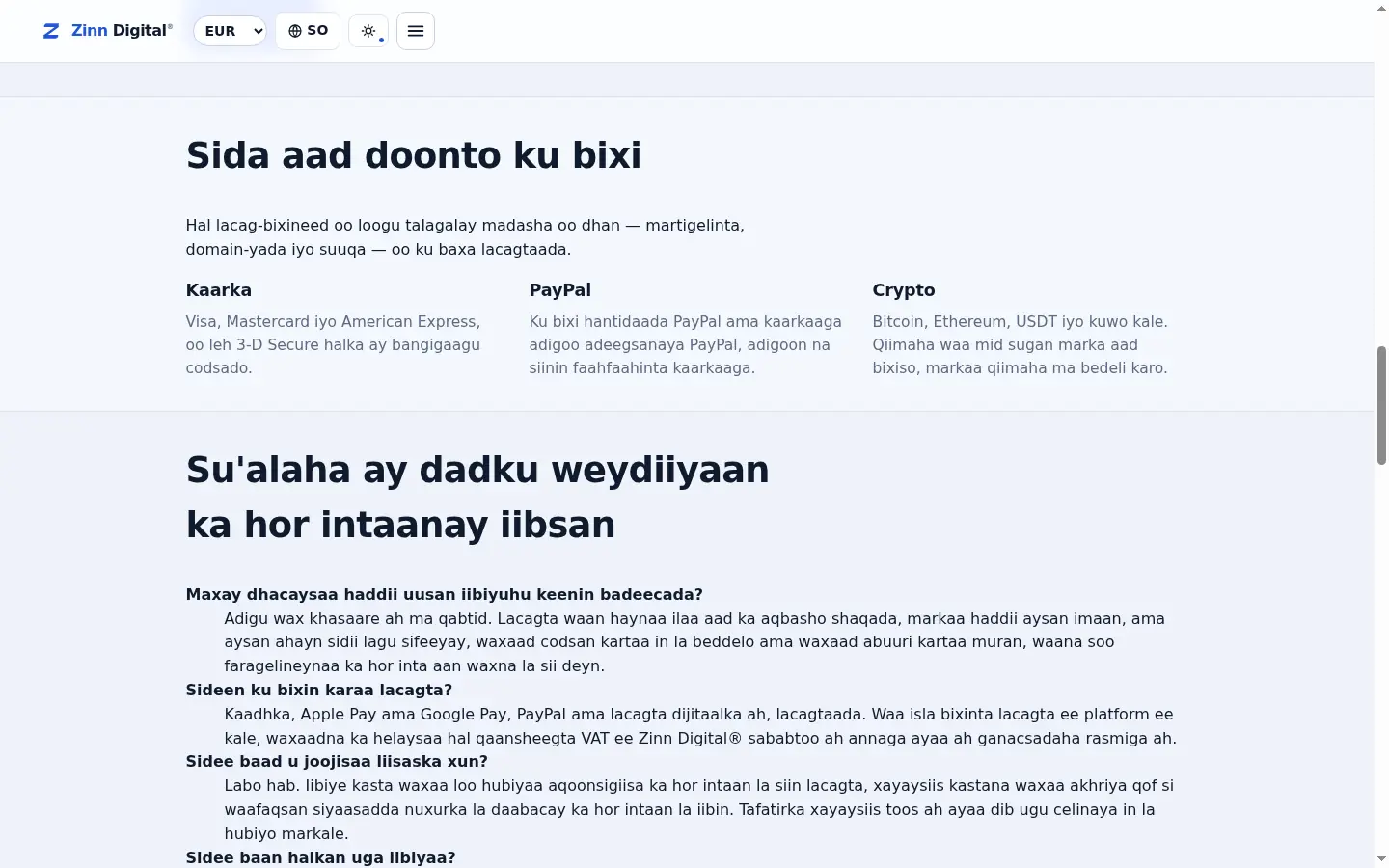Click the 'Crypto' payment heading
The width and height of the screenshot is (1389, 868).
point(904,290)
